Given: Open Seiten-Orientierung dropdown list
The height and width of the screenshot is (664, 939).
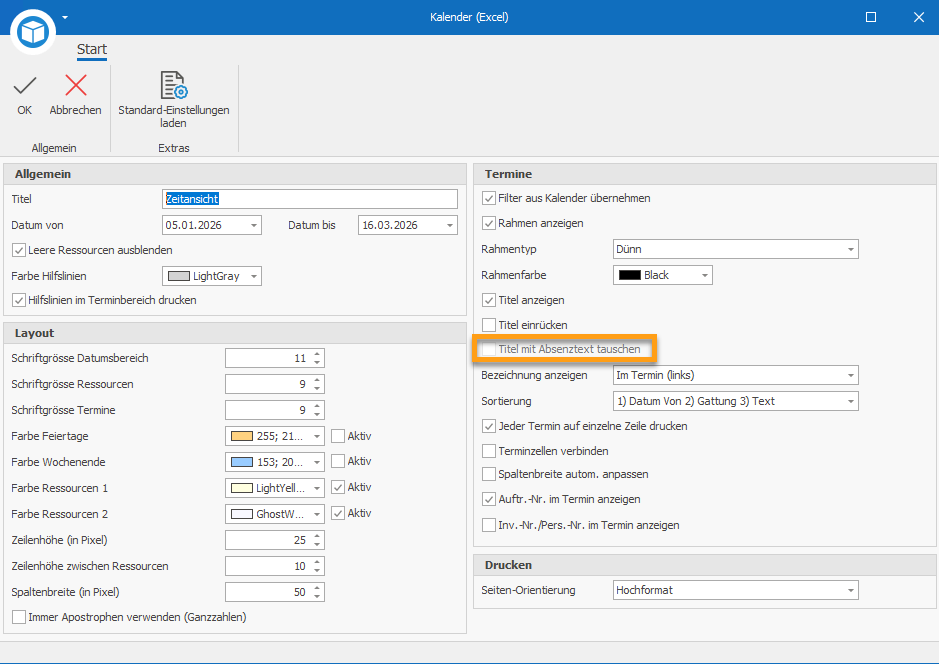Looking at the screenshot, I should coord(849,590).
